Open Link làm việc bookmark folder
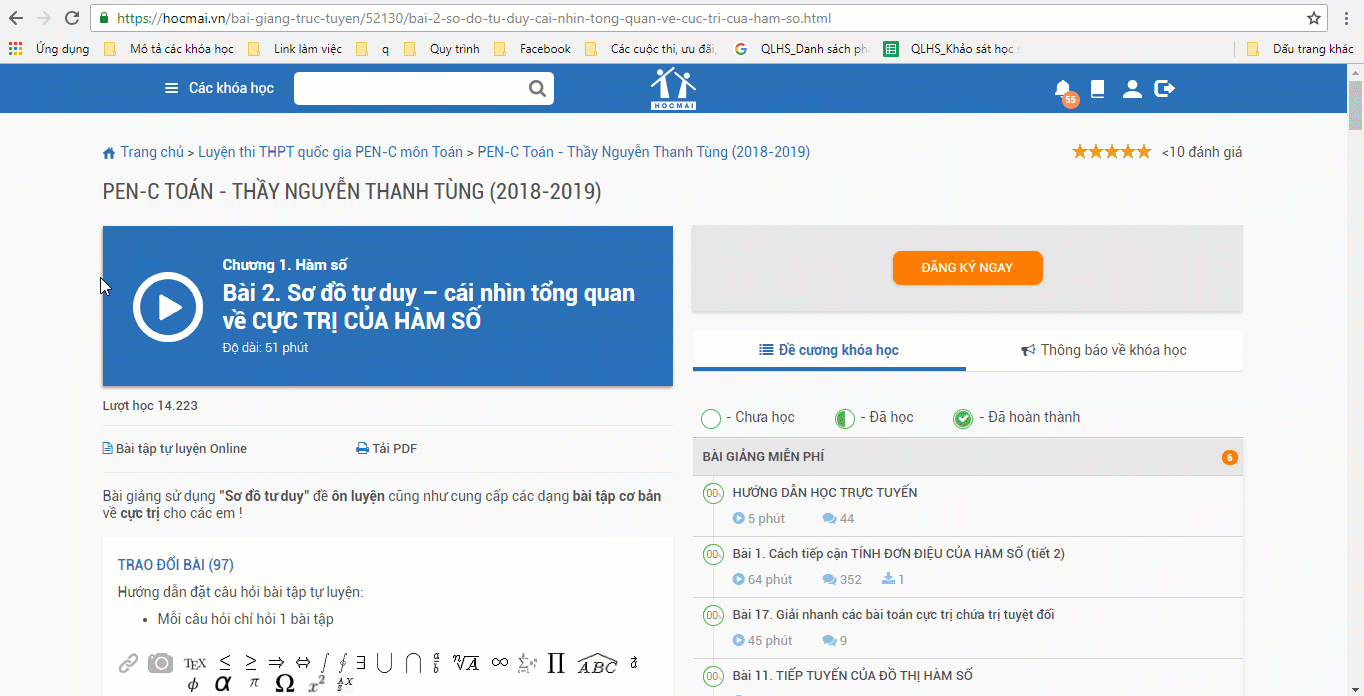 coord(295,48)
